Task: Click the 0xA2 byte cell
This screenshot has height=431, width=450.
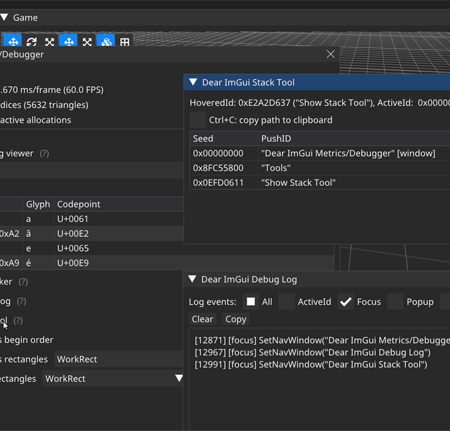Action: 9,234
